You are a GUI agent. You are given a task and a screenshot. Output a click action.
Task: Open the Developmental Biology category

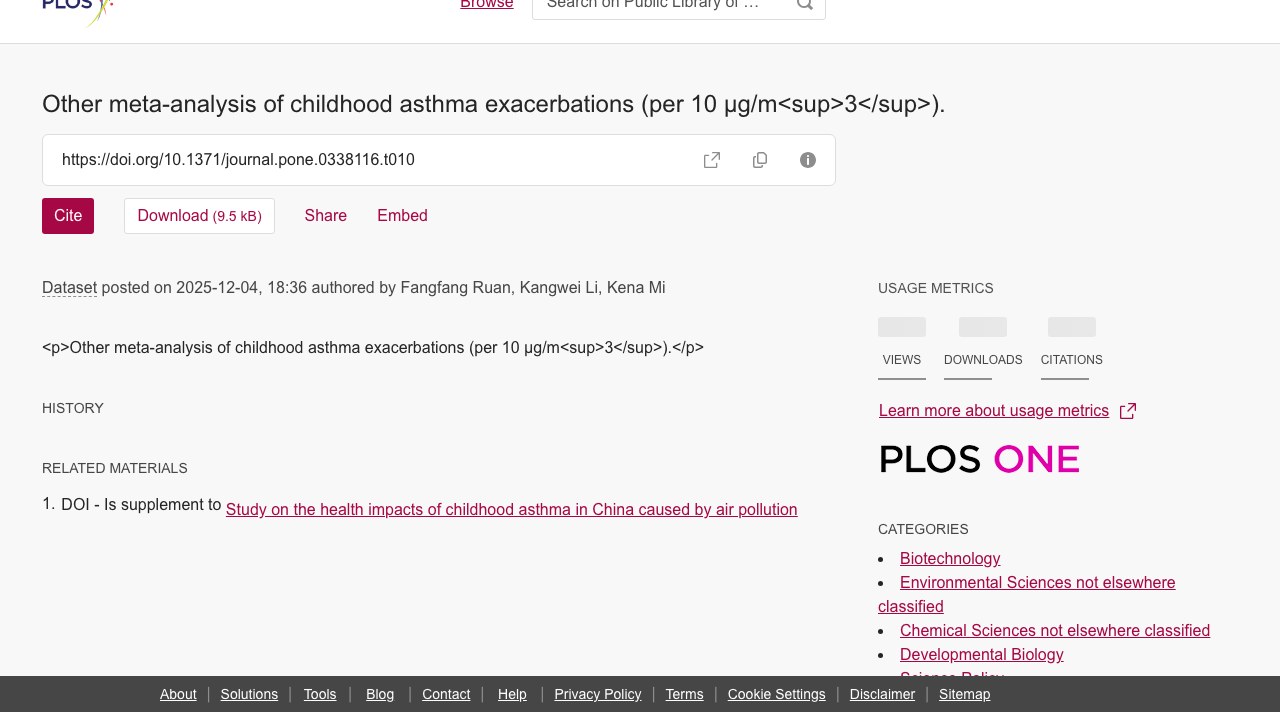point(981,655)
